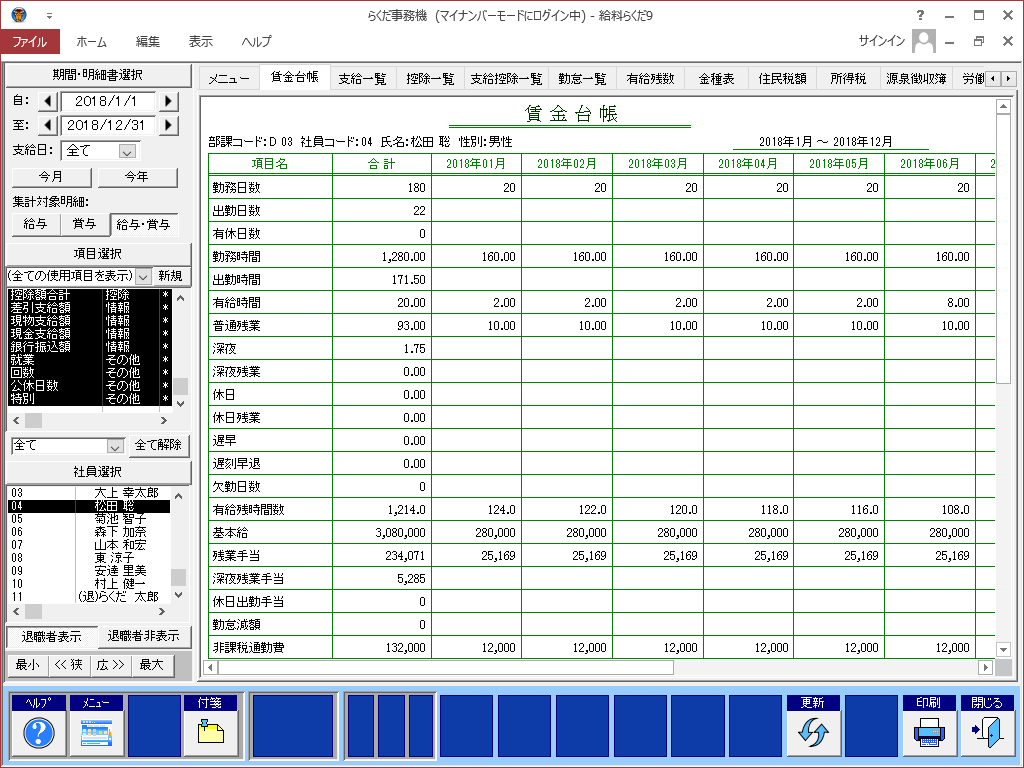Open the Menu icon in bottom toolbar
Viewport: 1024px width, 768px height.
pyautogui.click(x=96, y=733)
